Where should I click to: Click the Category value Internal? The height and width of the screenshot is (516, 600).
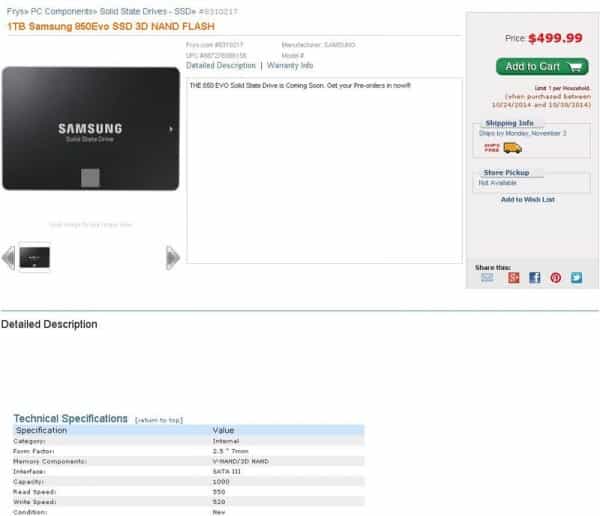226,441
